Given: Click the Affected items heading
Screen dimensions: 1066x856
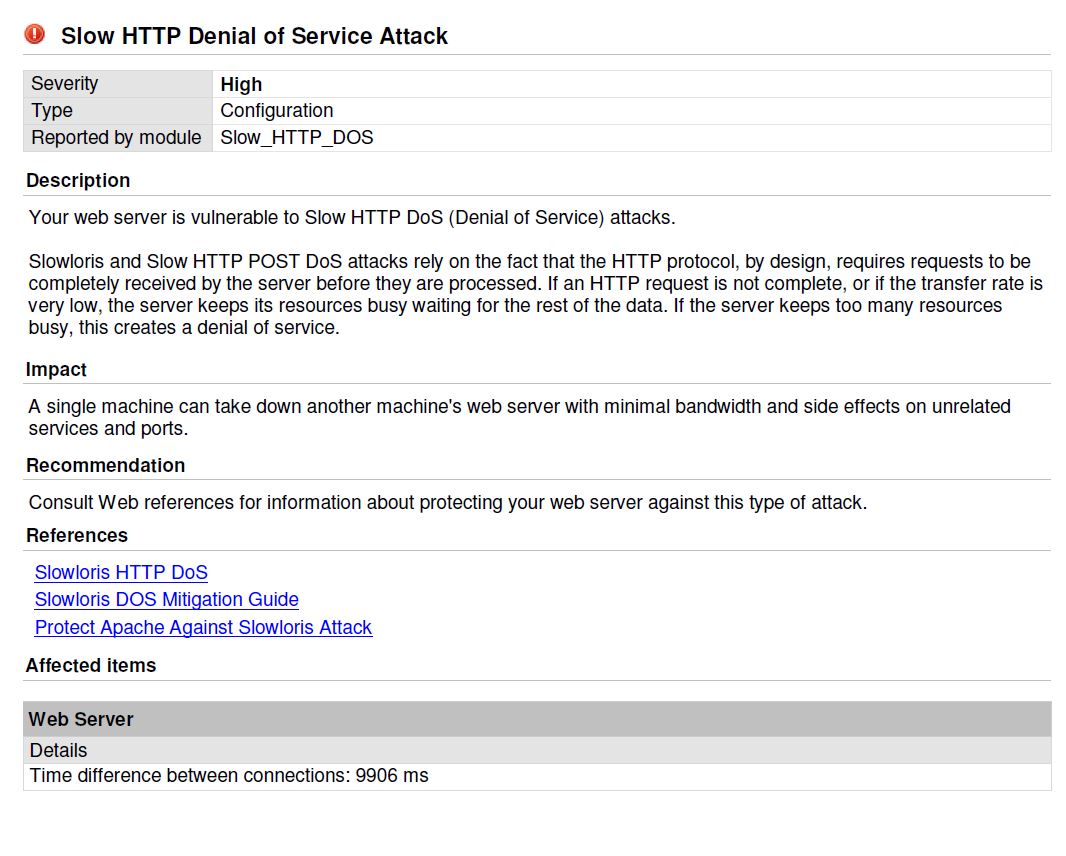Looking at the screenshot, I should (91, 665).
